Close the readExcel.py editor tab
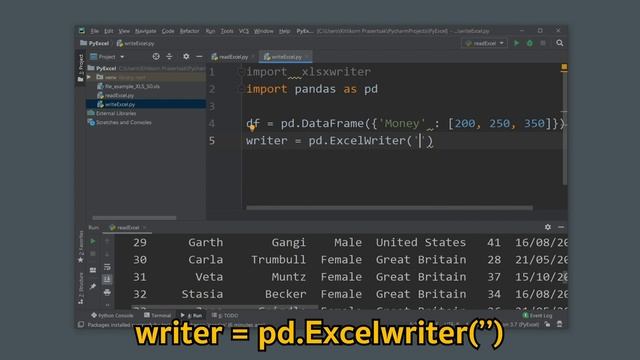The height and width of the screenshot is (360, 640). tap(253, 57)
